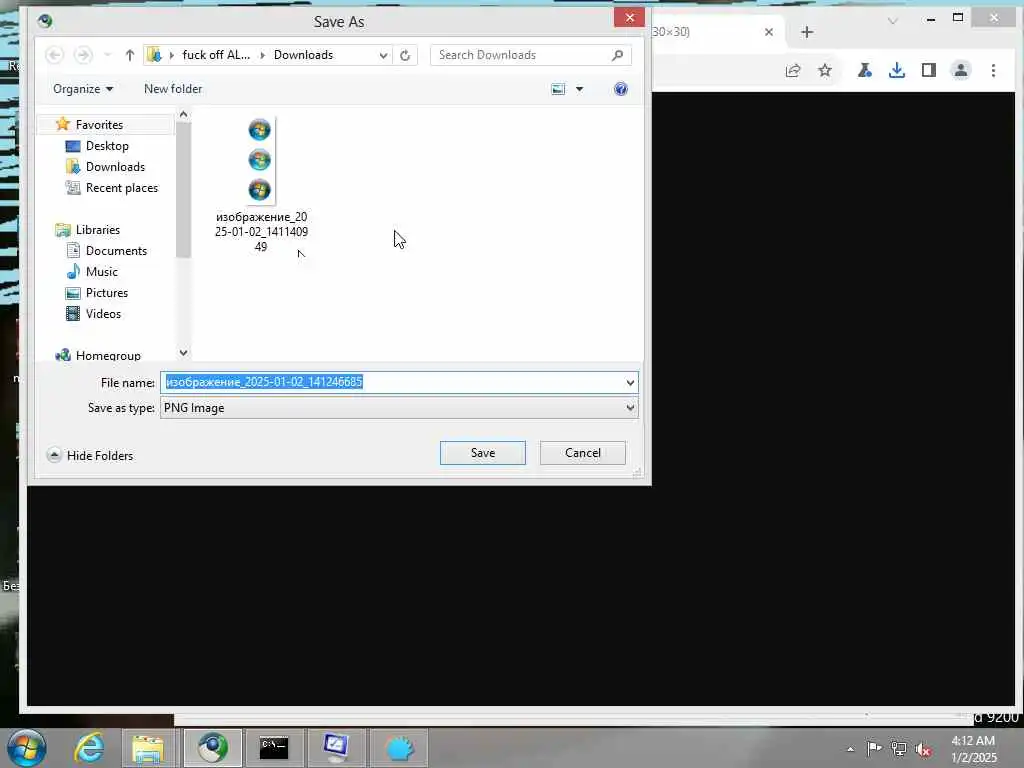The height and width of the screenshot is (768, 1024).
Task: Open the Windows Start button
Action: 26,748
